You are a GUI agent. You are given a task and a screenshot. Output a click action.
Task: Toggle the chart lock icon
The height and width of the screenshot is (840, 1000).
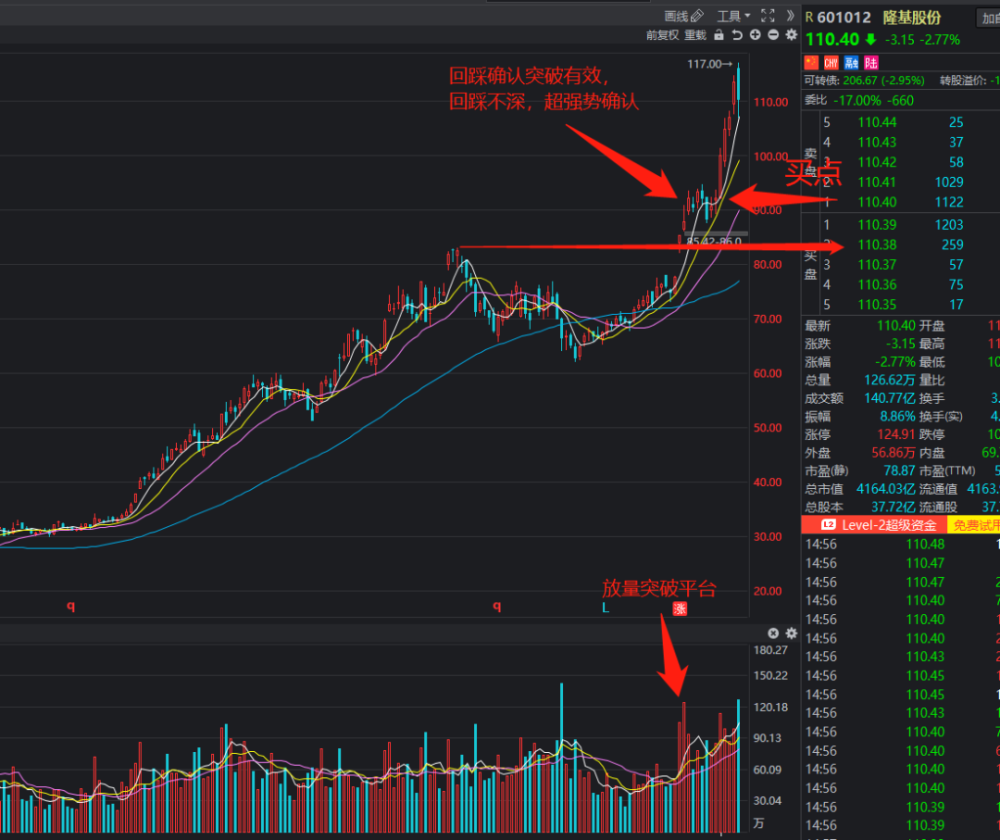(719, 35)
